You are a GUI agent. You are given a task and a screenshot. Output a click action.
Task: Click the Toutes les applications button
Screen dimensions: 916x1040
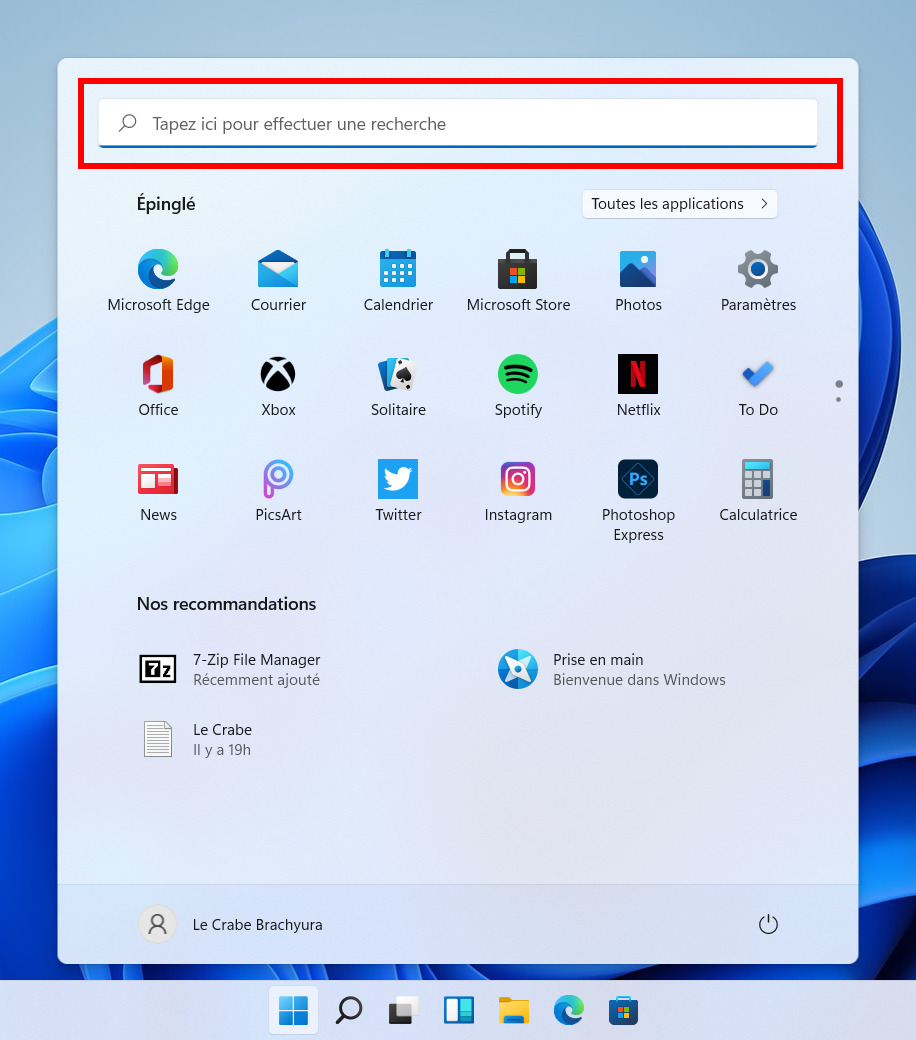coord(679,204)
